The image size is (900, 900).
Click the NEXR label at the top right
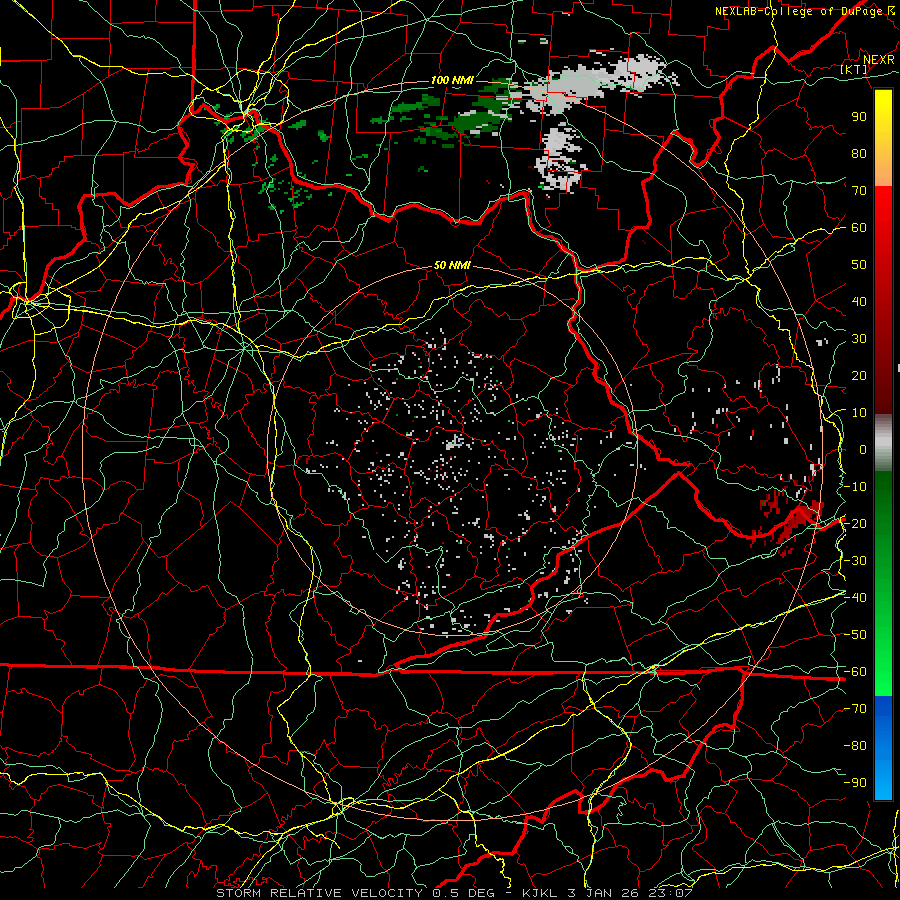tap(878, 60)
